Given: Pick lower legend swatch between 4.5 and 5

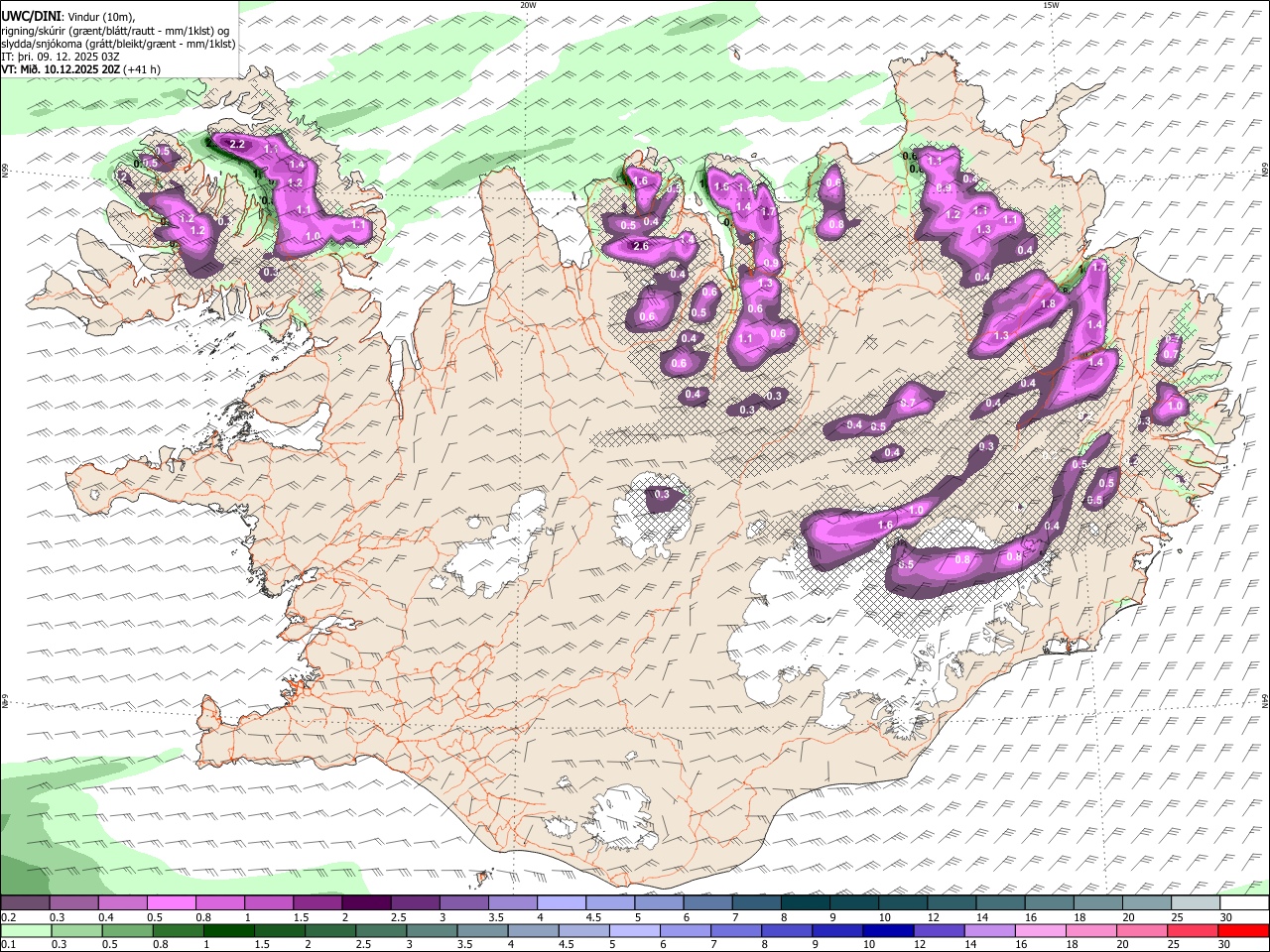Looking at the screenshot, I should pyautogui.click(x=583, y=930).
